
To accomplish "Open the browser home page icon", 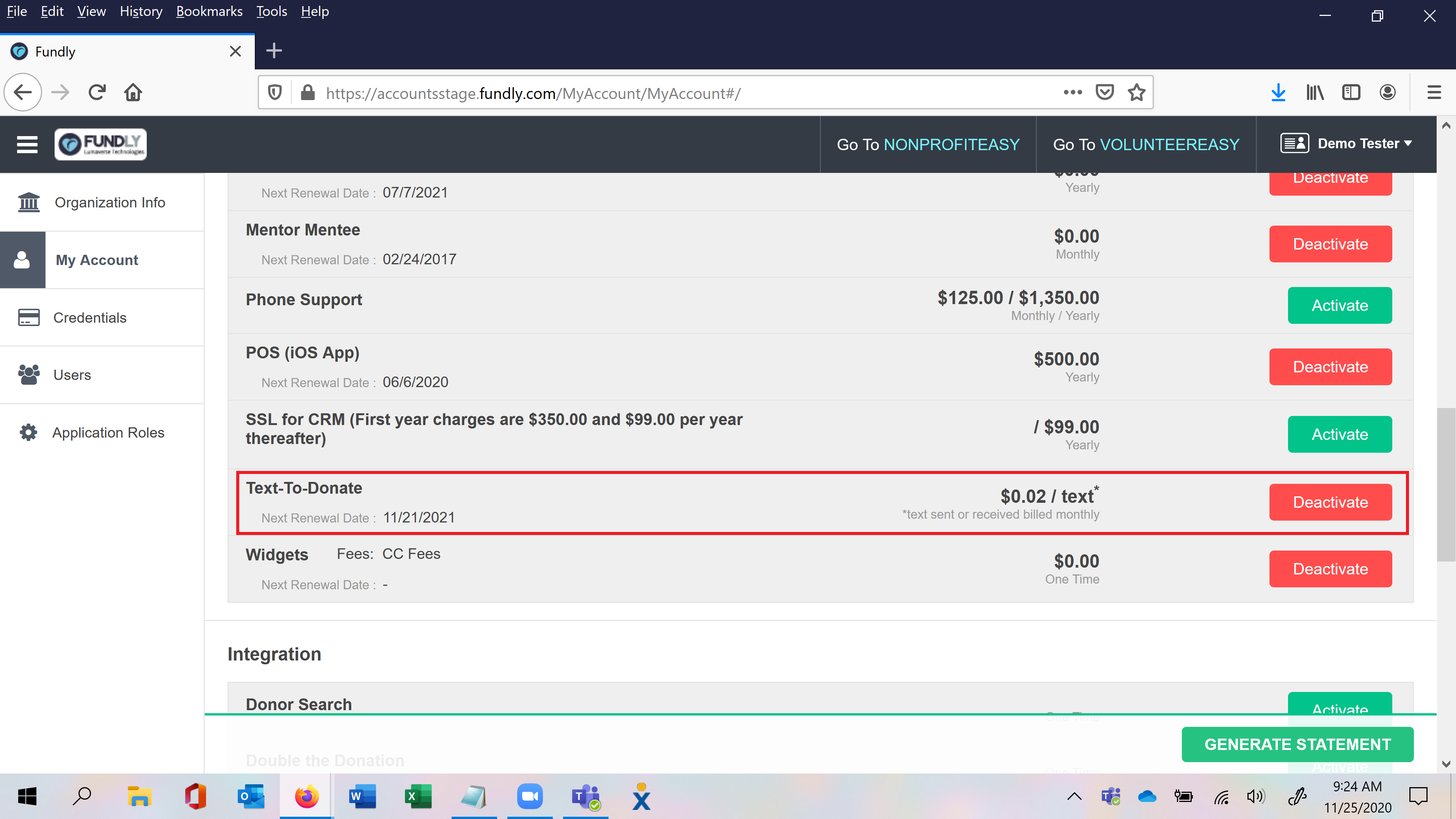I will pos(133,92).
